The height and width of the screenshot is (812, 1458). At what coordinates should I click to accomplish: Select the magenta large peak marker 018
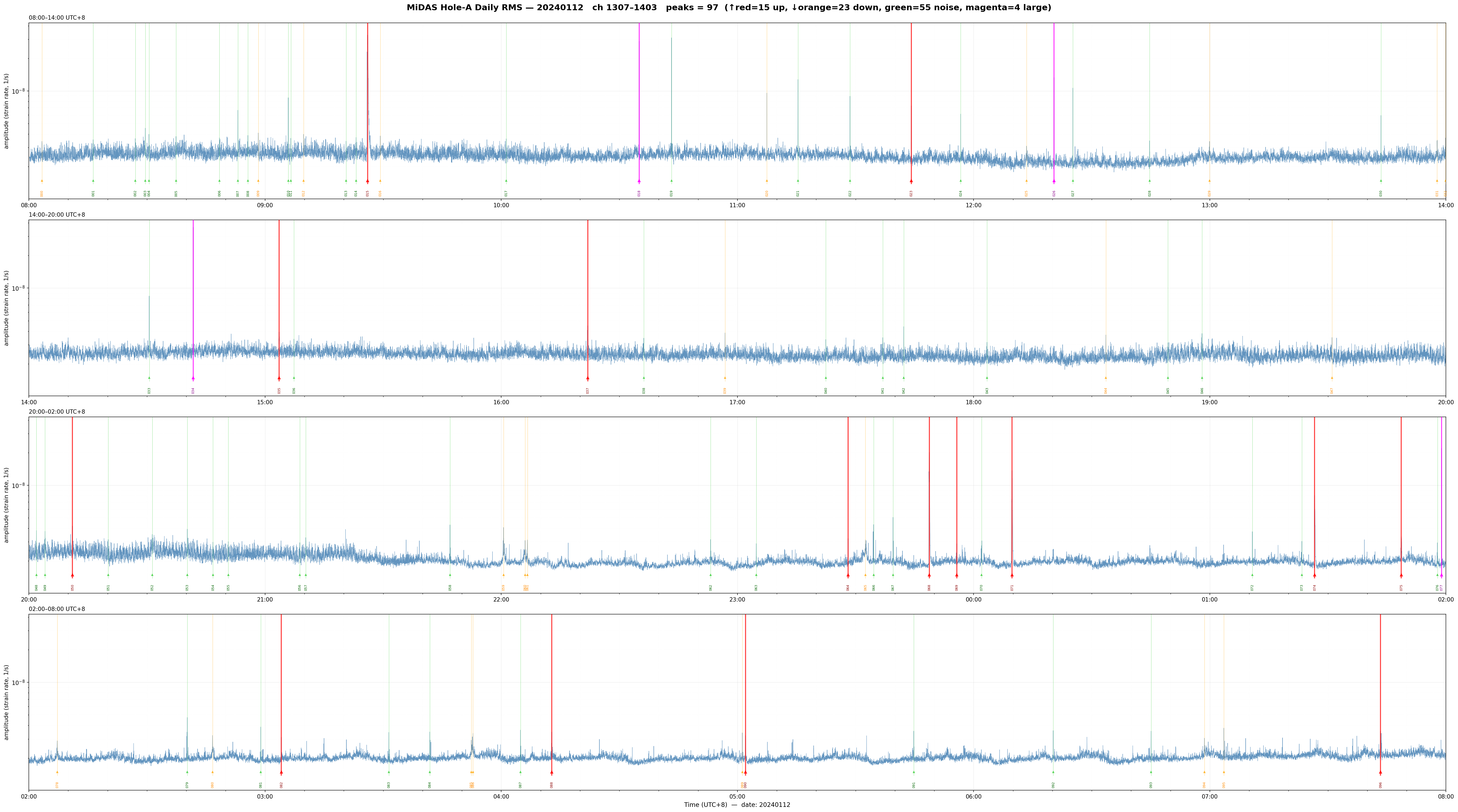pyautogui.click(x=639, y=181)
